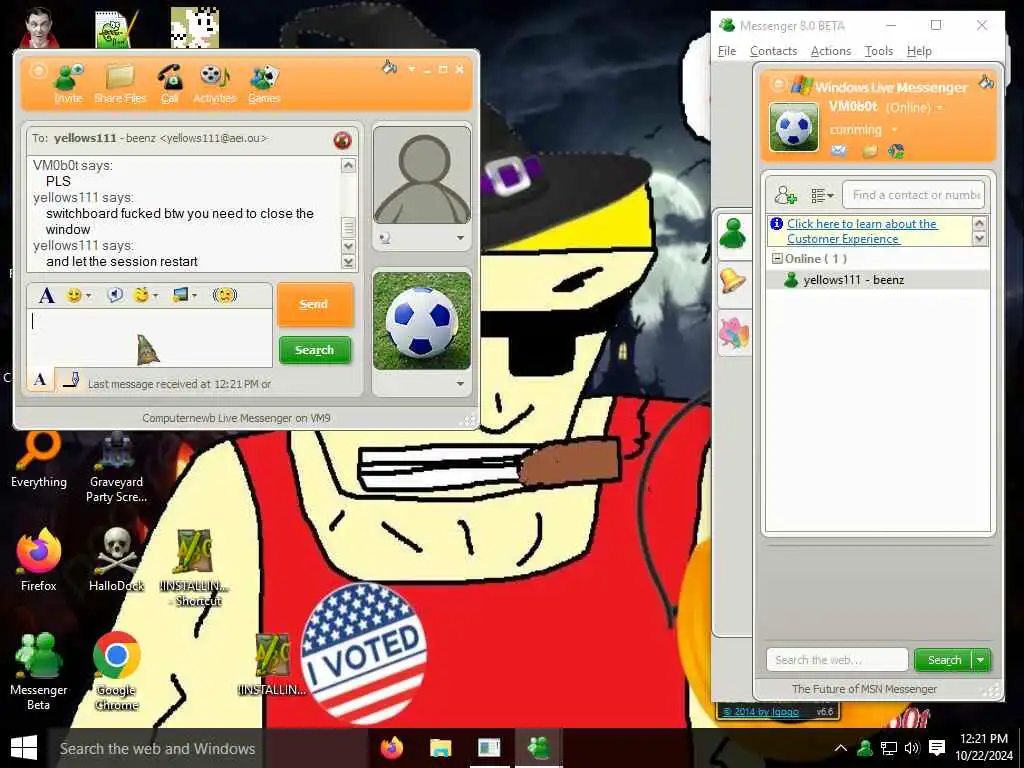Click yellows111's gray avatar picture
Viewport: 1024px width, 768px height.
coord(422,176)
